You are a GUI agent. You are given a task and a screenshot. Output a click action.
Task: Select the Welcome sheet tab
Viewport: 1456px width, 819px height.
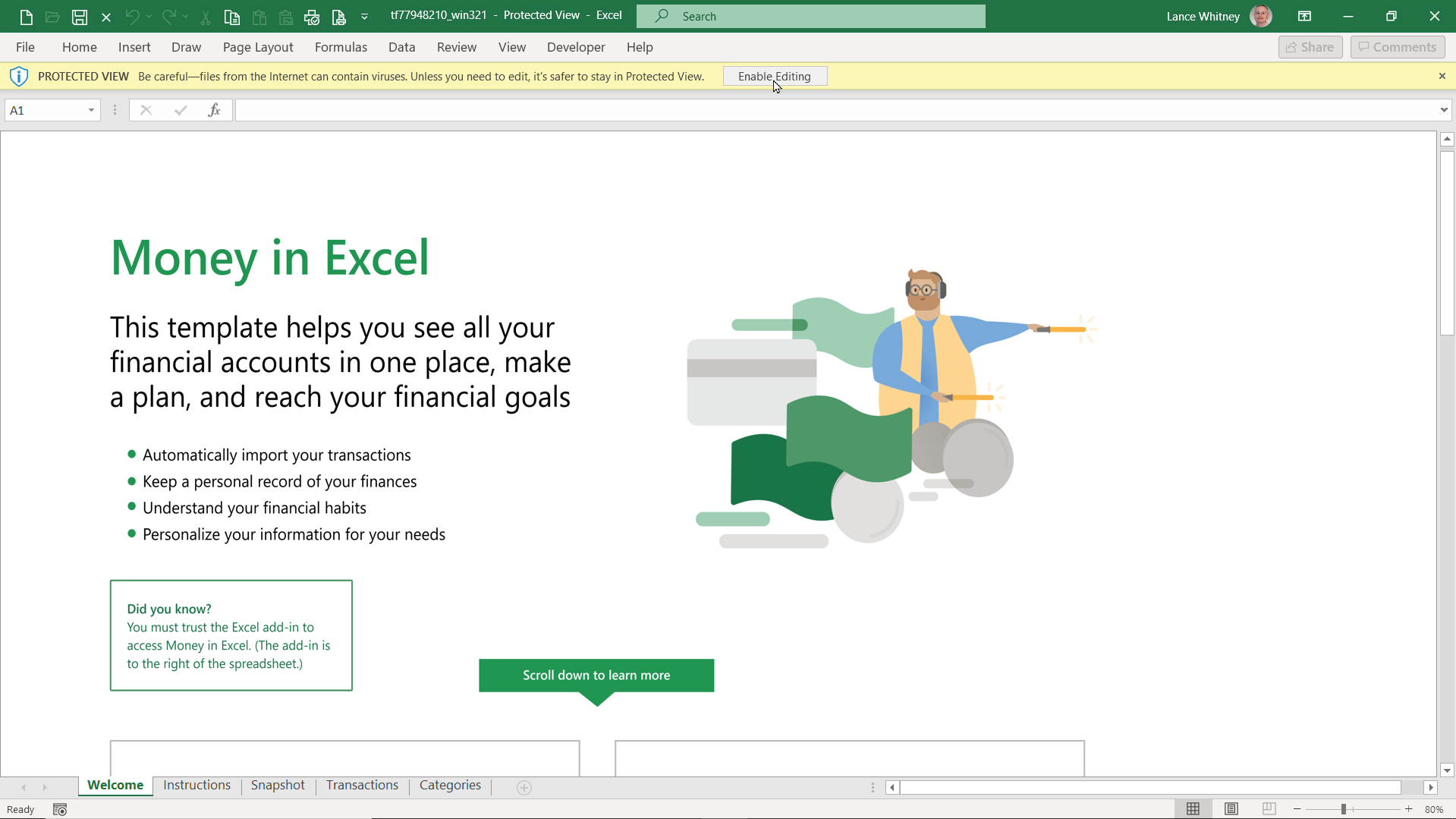[115, 786]
